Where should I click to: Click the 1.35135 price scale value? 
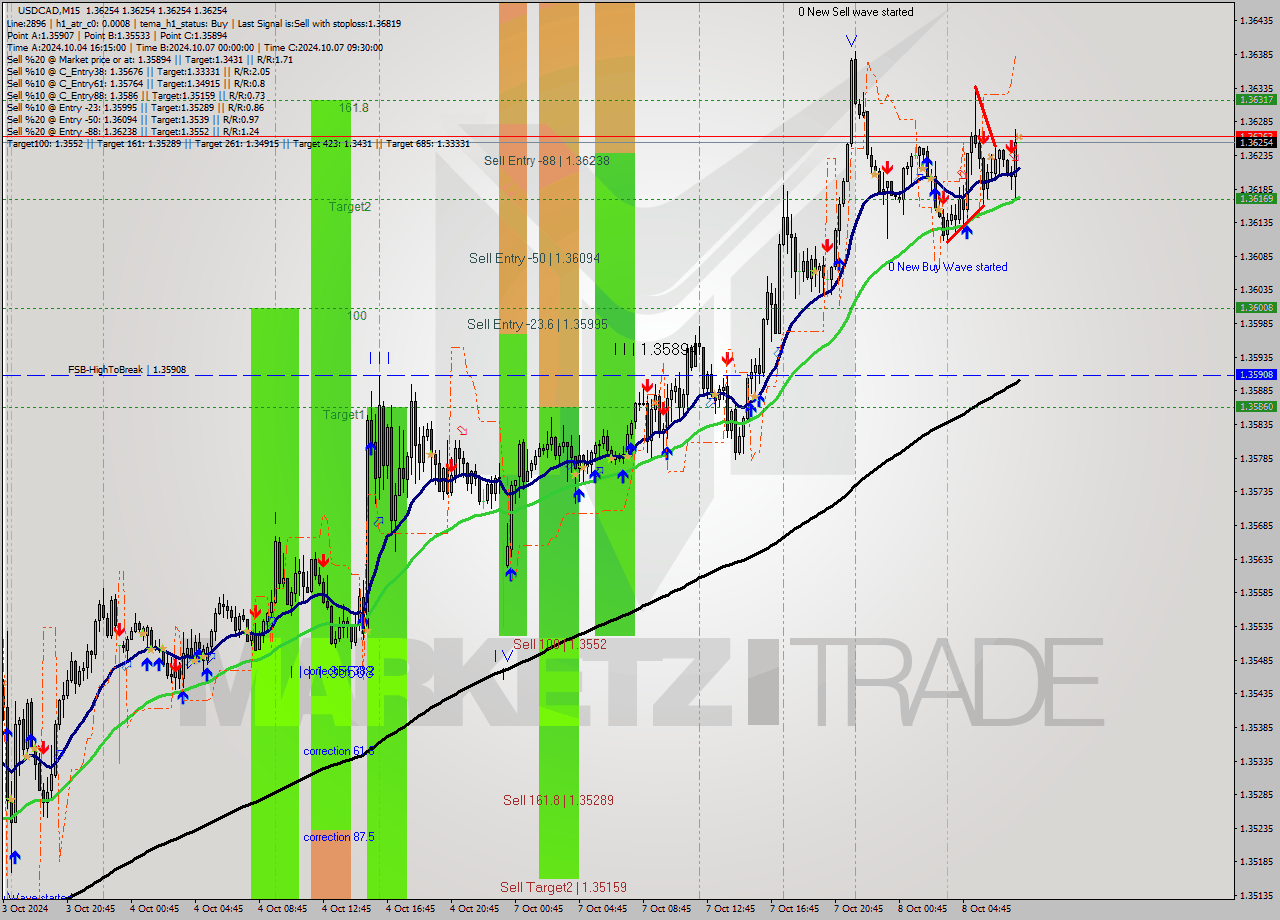[x=1256, y=895]
